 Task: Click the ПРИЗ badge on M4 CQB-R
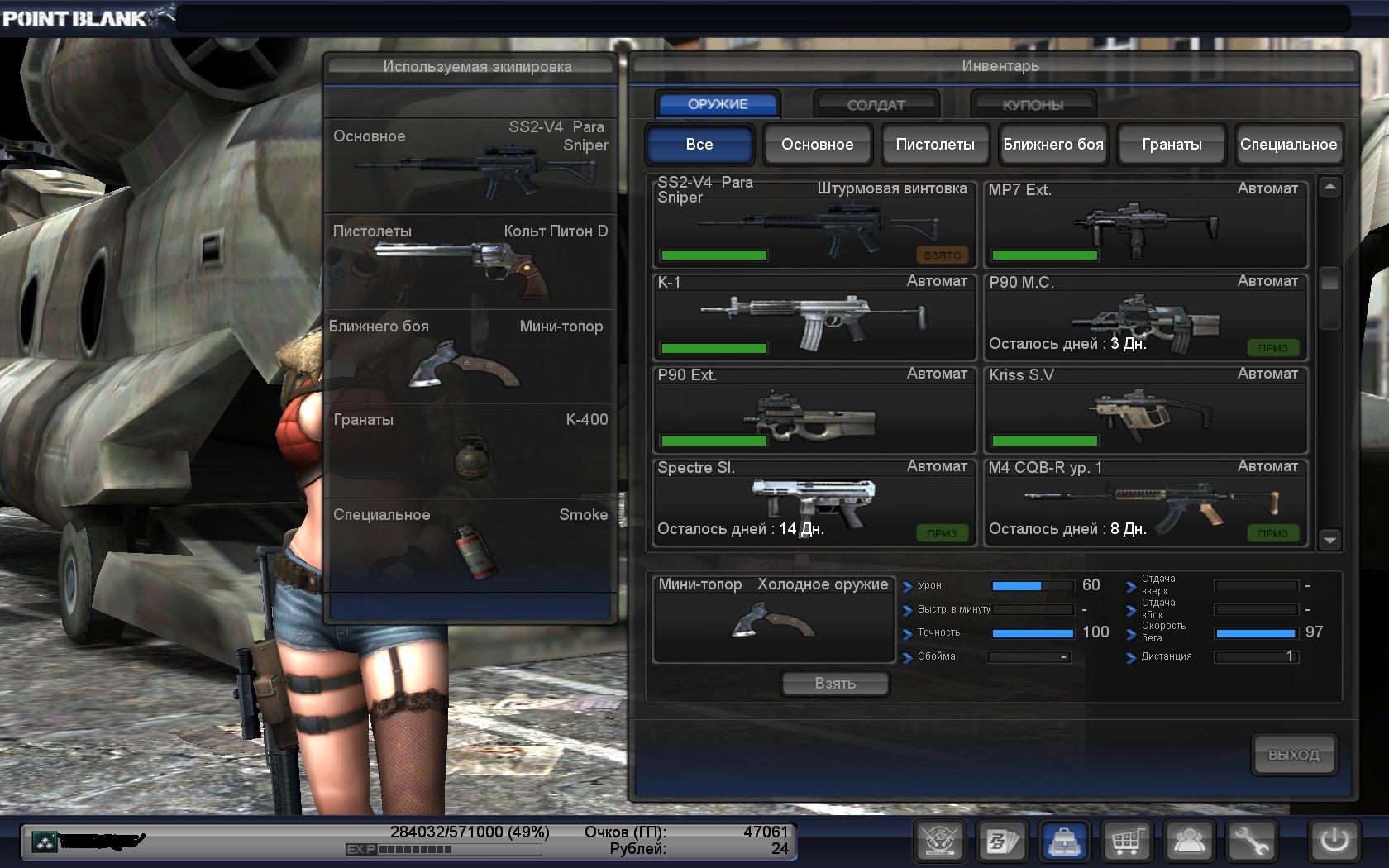[1273, 533]
